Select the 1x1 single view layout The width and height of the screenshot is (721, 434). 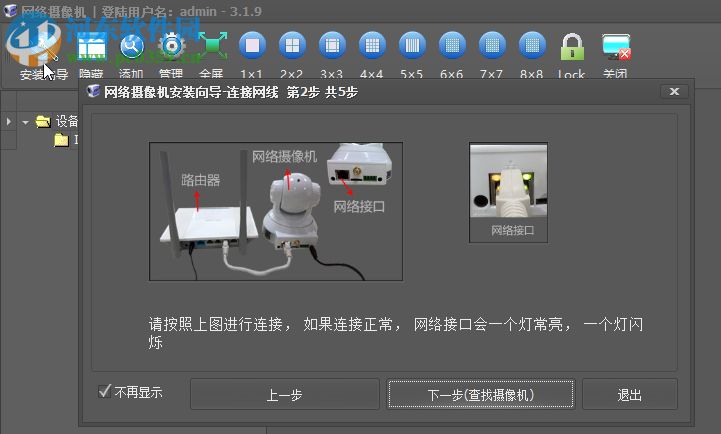(252, 46)
